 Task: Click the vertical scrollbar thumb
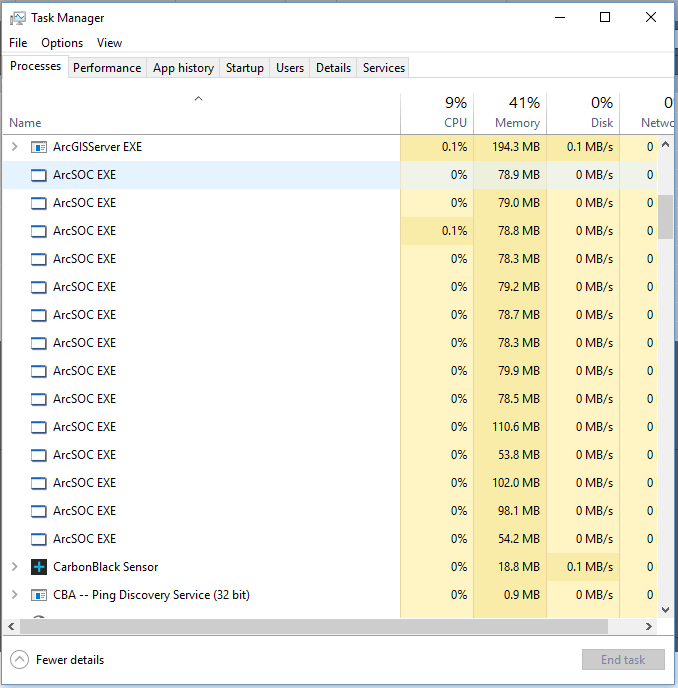665,217
